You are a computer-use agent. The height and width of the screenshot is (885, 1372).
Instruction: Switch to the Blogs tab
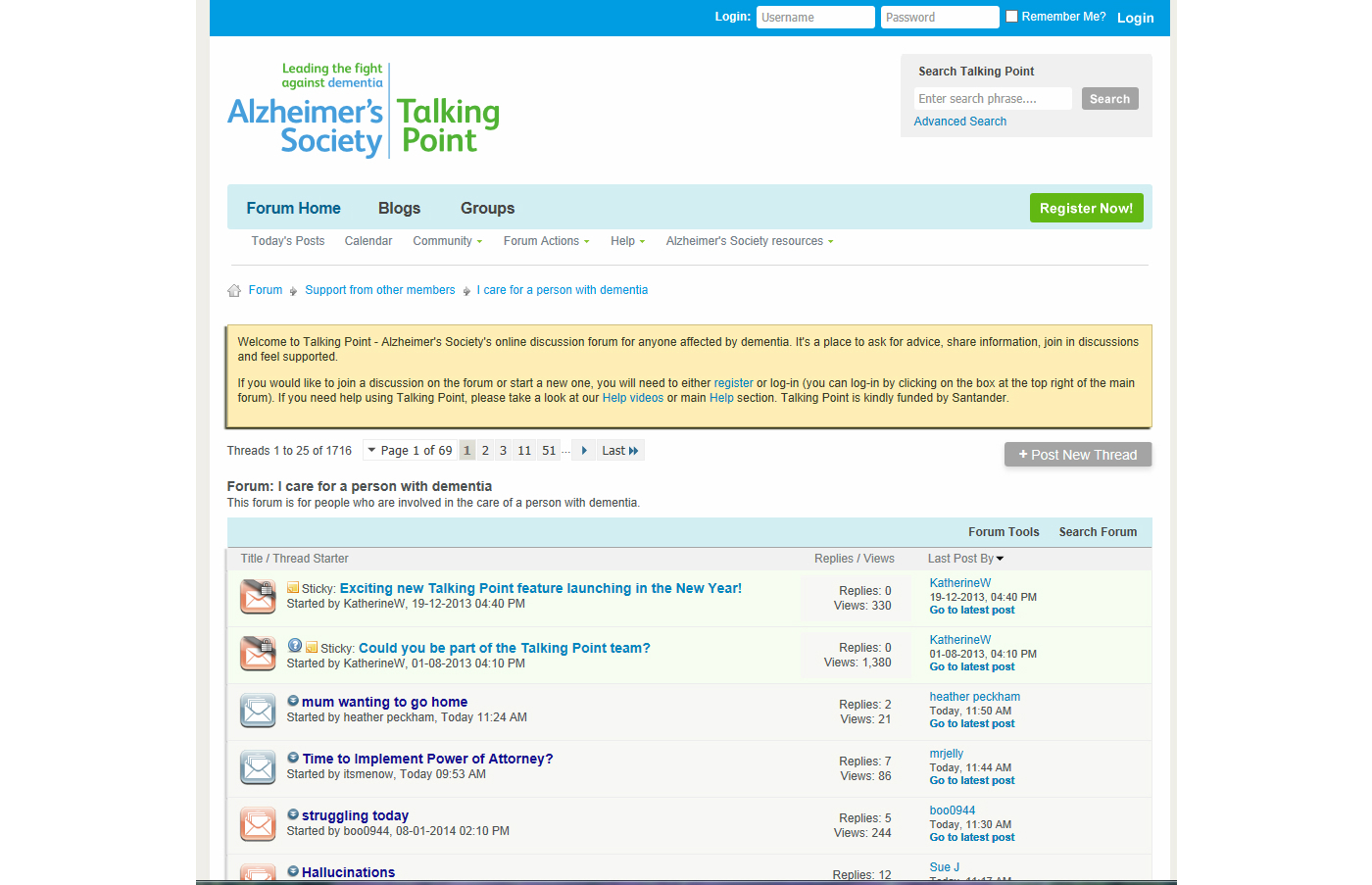coord(399,208)
